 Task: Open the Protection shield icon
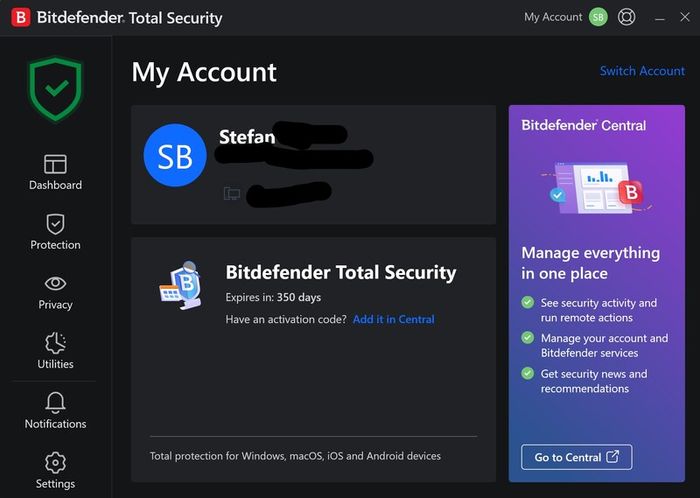click(55, 224)
